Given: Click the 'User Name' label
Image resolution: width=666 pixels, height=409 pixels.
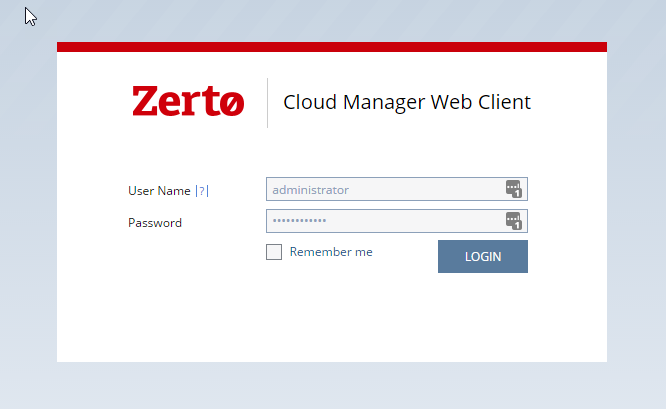Looking at the screenshot, I should [159, 191].
